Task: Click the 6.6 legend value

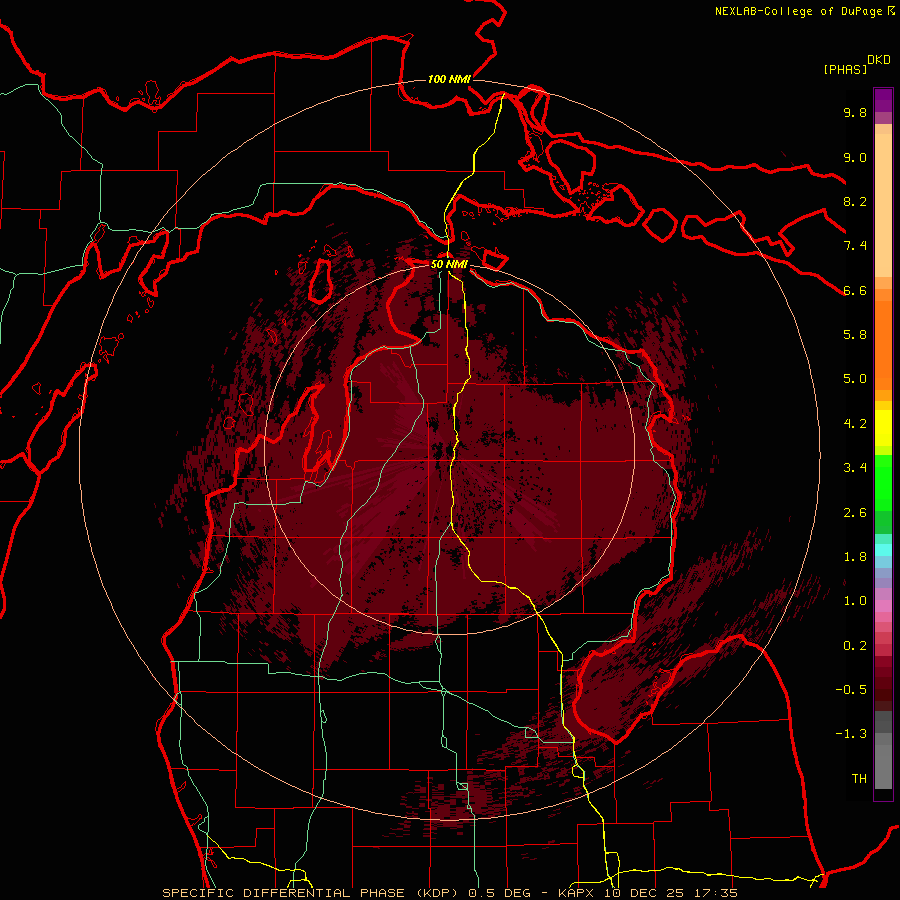Action: point(855,290)
